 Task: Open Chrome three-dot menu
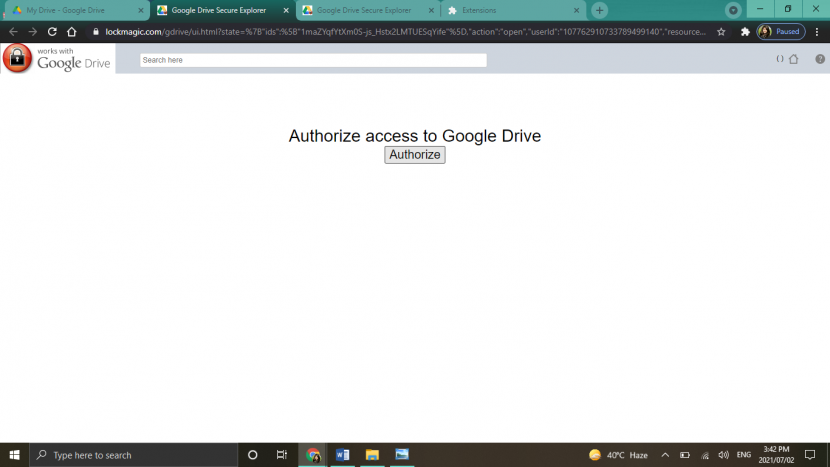point(817,32)
